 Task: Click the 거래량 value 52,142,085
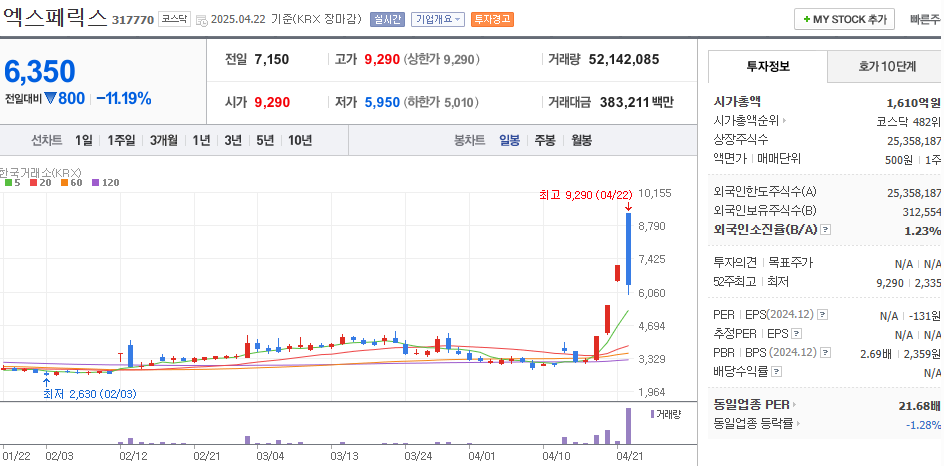pyautogui.click(x=623, y=60)
